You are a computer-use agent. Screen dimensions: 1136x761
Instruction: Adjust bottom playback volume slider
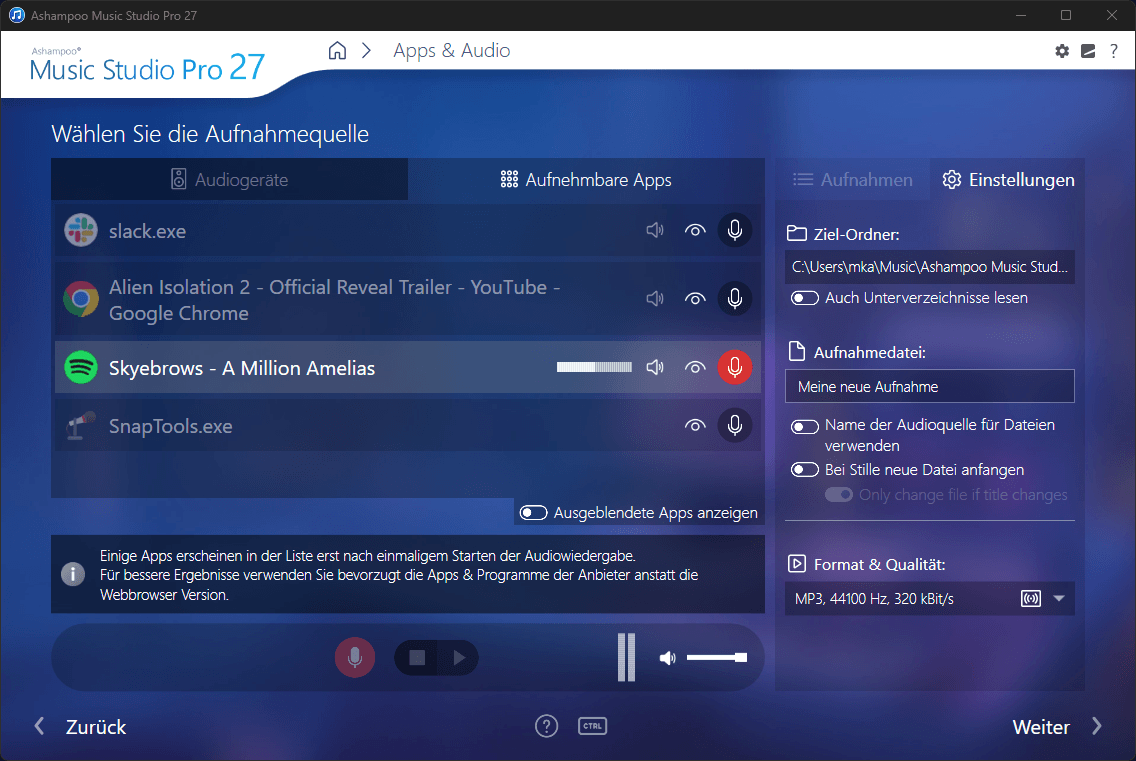[x=717, y=657]
